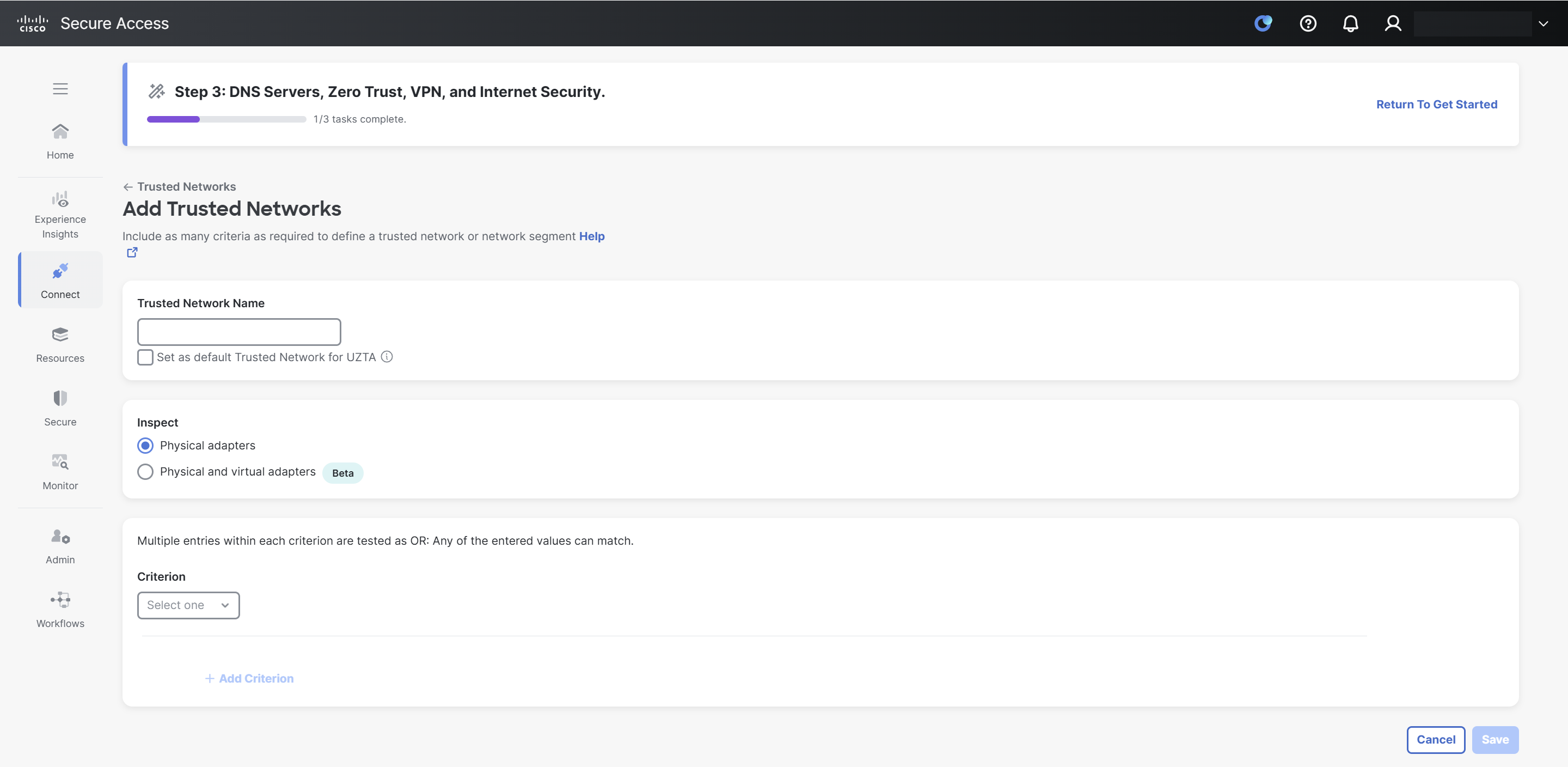Viewport: 1568px width, 767px height.
Task: Open the Help link
Action: (592, 236)
